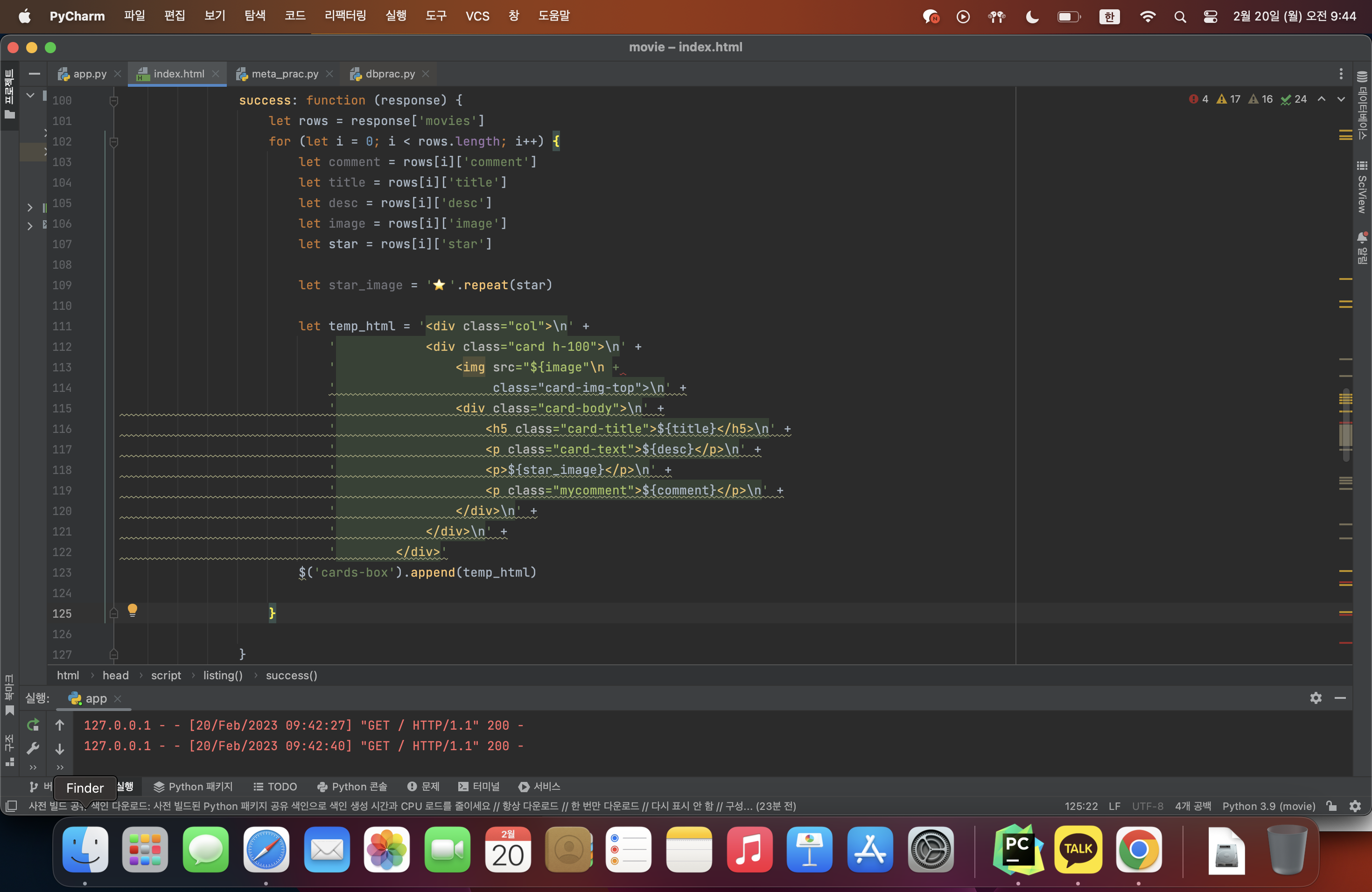This screenshot has height=892, width=1372.
Task: Open the VCS menu
Action: (477, 16)
